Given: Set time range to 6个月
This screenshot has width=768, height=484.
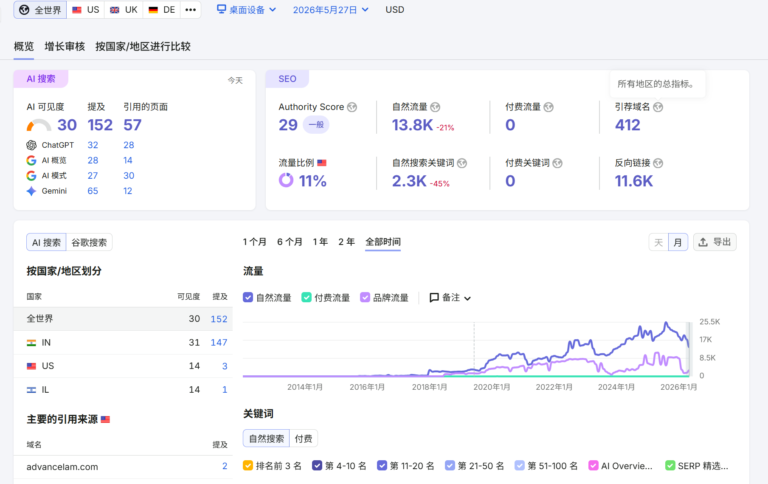Looking at the screenshot, I should [289, 242].
